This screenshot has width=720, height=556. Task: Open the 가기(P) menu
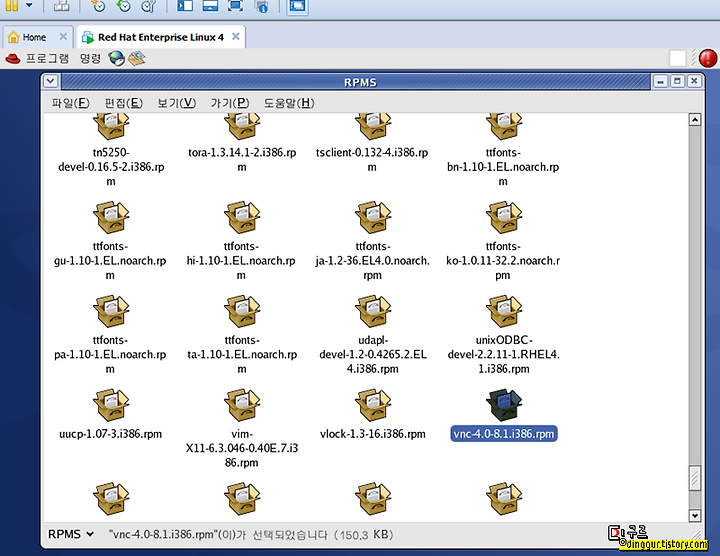(230, 103)
